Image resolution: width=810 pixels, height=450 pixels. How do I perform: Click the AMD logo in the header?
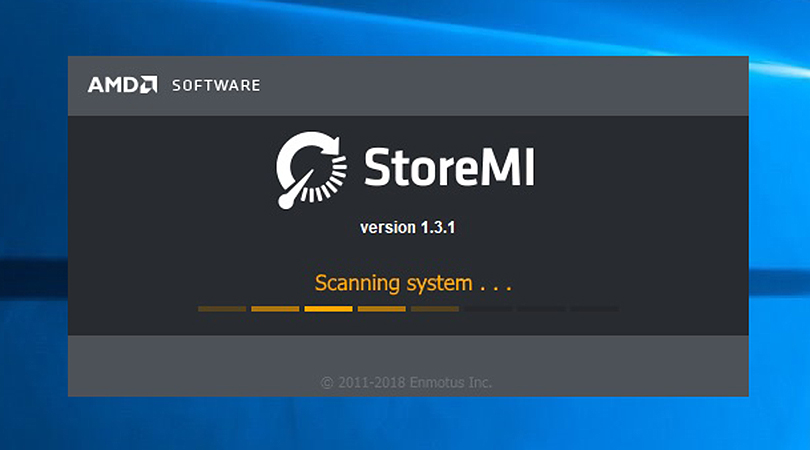[122, 85]
